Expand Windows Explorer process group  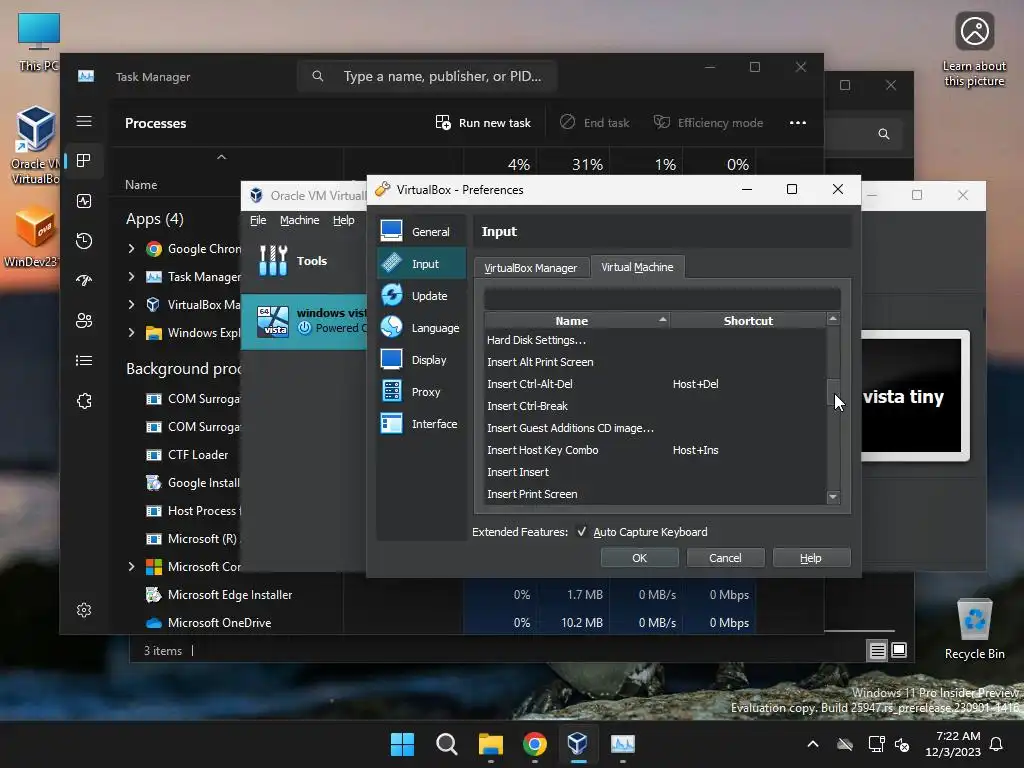[131, 332]
